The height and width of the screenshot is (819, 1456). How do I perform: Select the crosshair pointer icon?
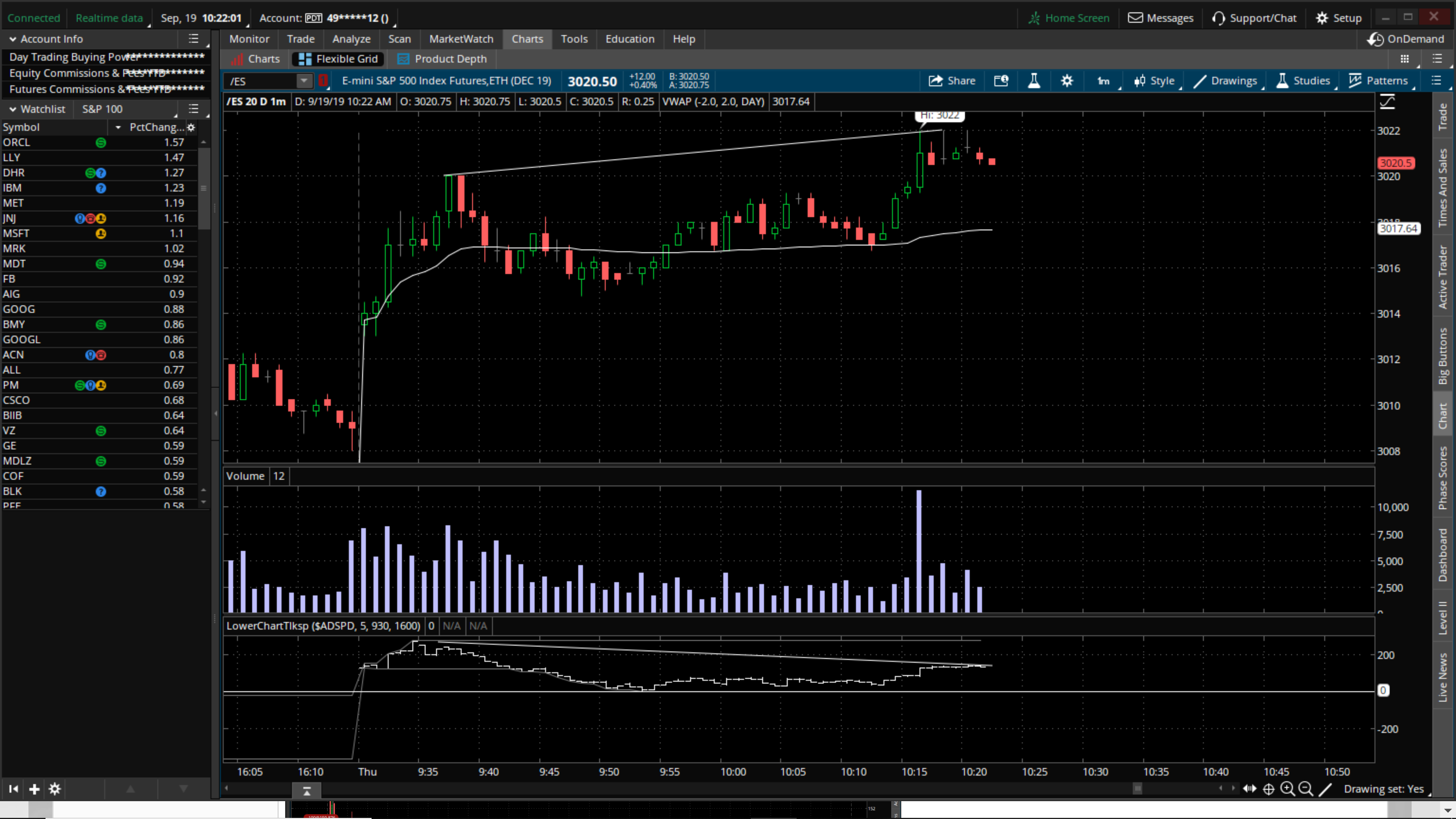(x=1268, y=789)
